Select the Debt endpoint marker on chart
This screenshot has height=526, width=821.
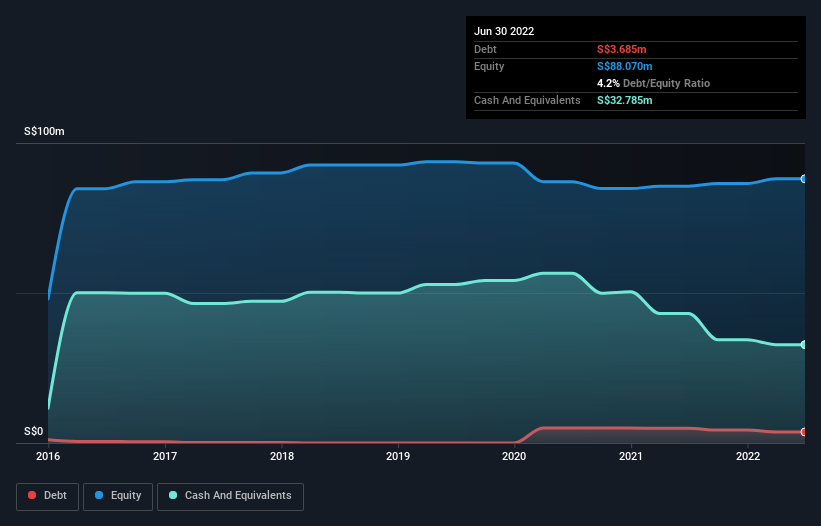[x=804, y=432]
